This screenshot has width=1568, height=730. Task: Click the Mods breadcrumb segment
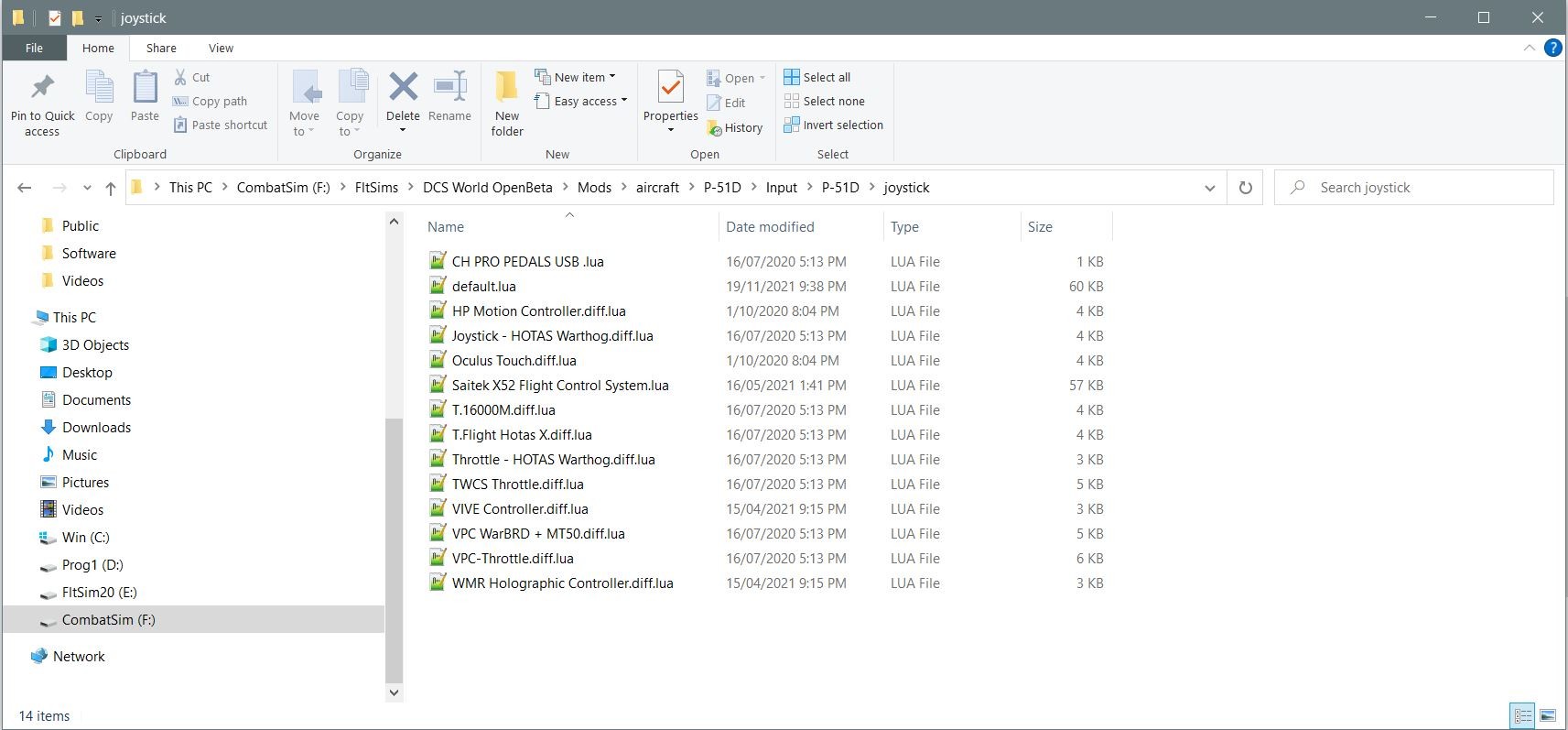(x=594, y=188)
